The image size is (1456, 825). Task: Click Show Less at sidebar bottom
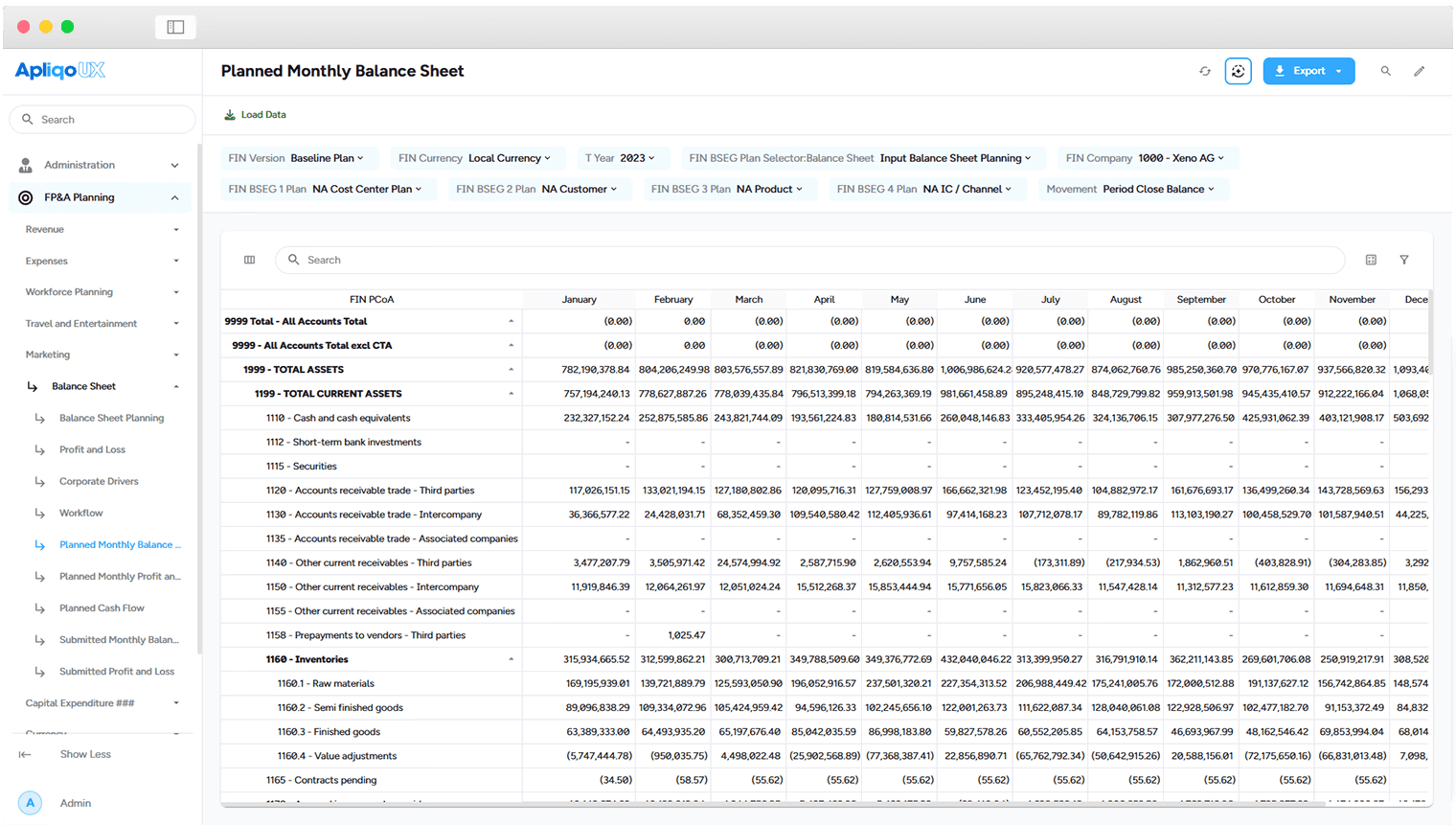click(x=85, y=754)
